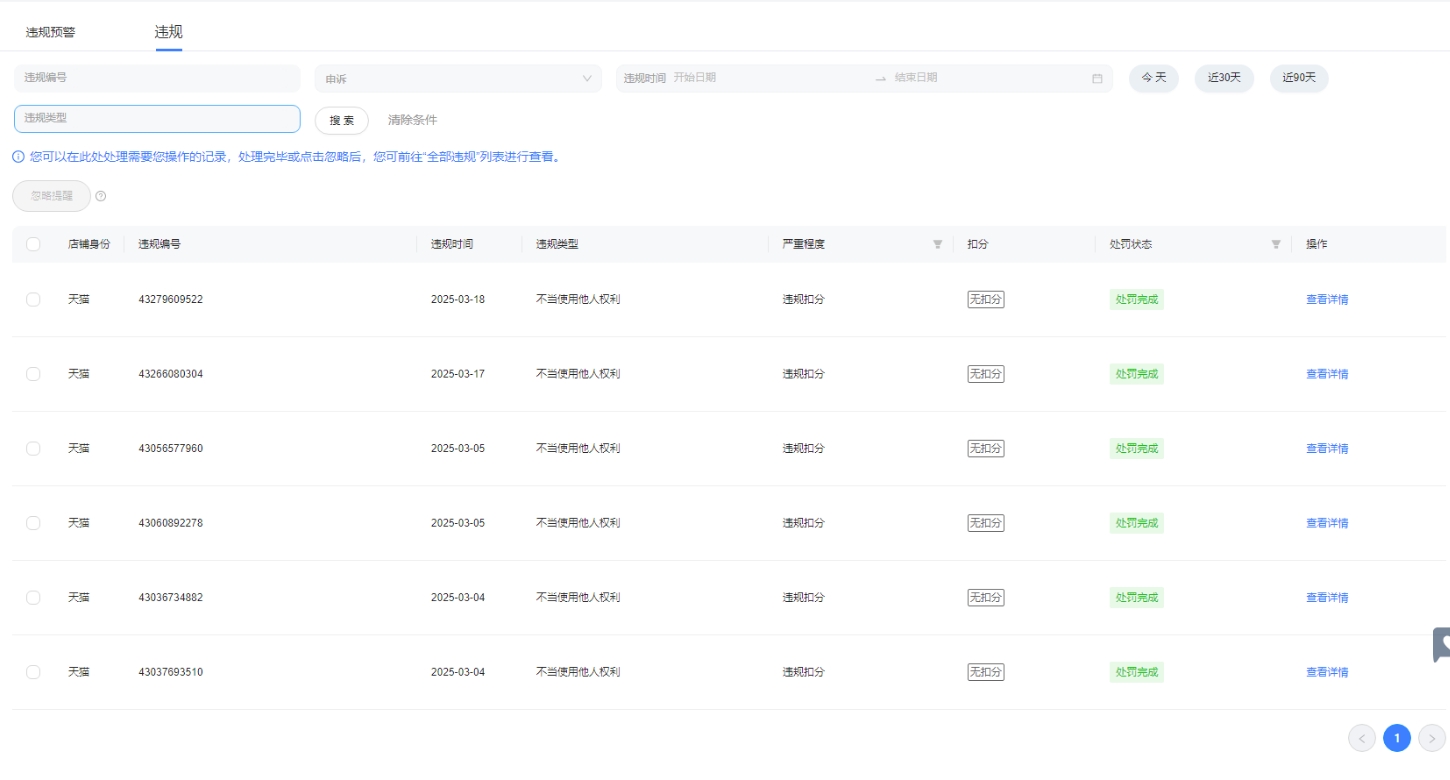Go to next page arrow in pagination
Viewport: 1450px width, 780px height.
point(1432,738)
